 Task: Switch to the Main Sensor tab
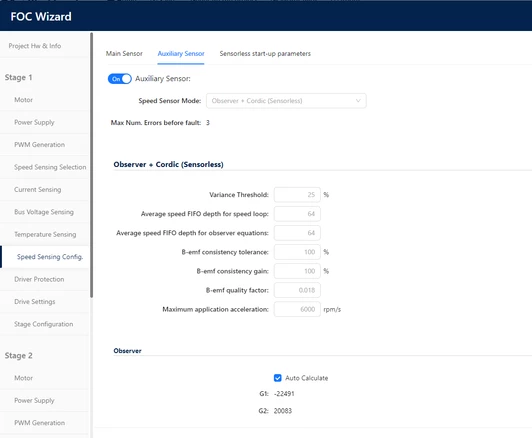124,54
